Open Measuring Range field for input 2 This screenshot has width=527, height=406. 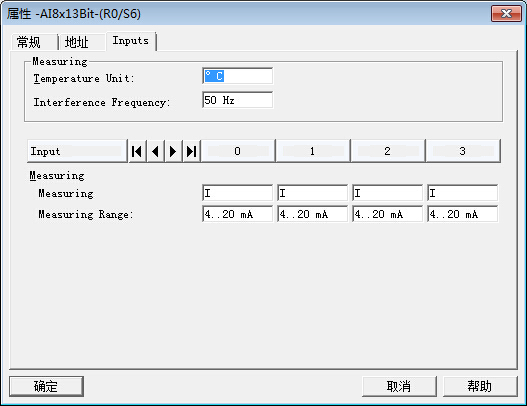(388, 214)
